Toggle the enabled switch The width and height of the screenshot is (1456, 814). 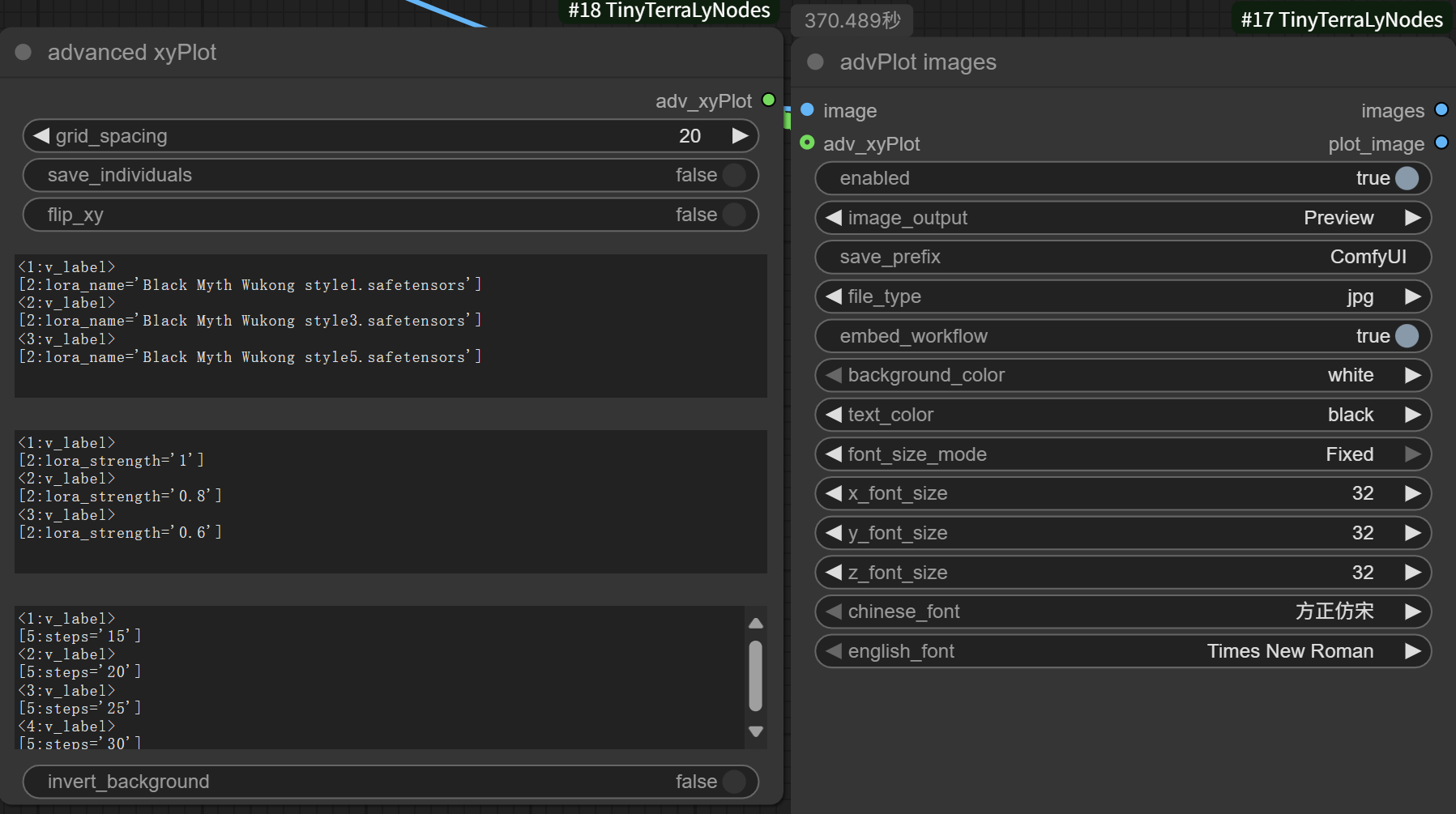pyautogui.click(x=1407, y=178)
